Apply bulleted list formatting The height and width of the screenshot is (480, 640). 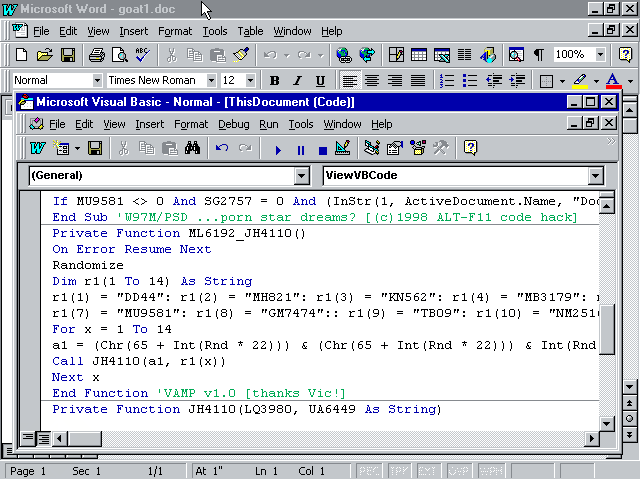click(x=470, y=80)
